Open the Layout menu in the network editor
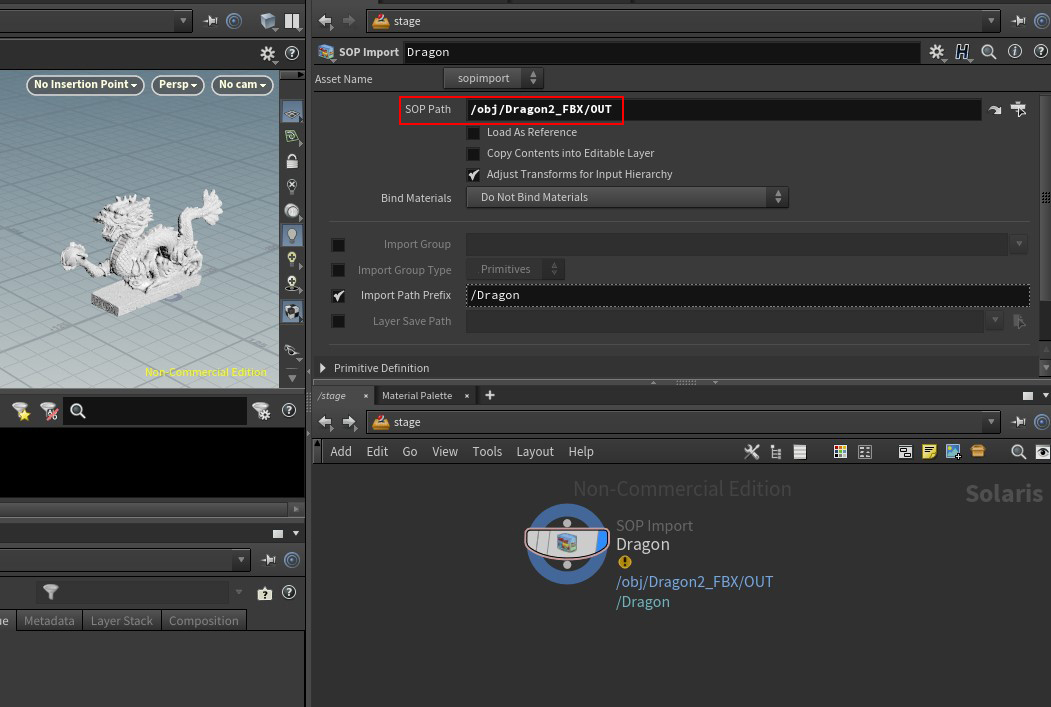 534,451
